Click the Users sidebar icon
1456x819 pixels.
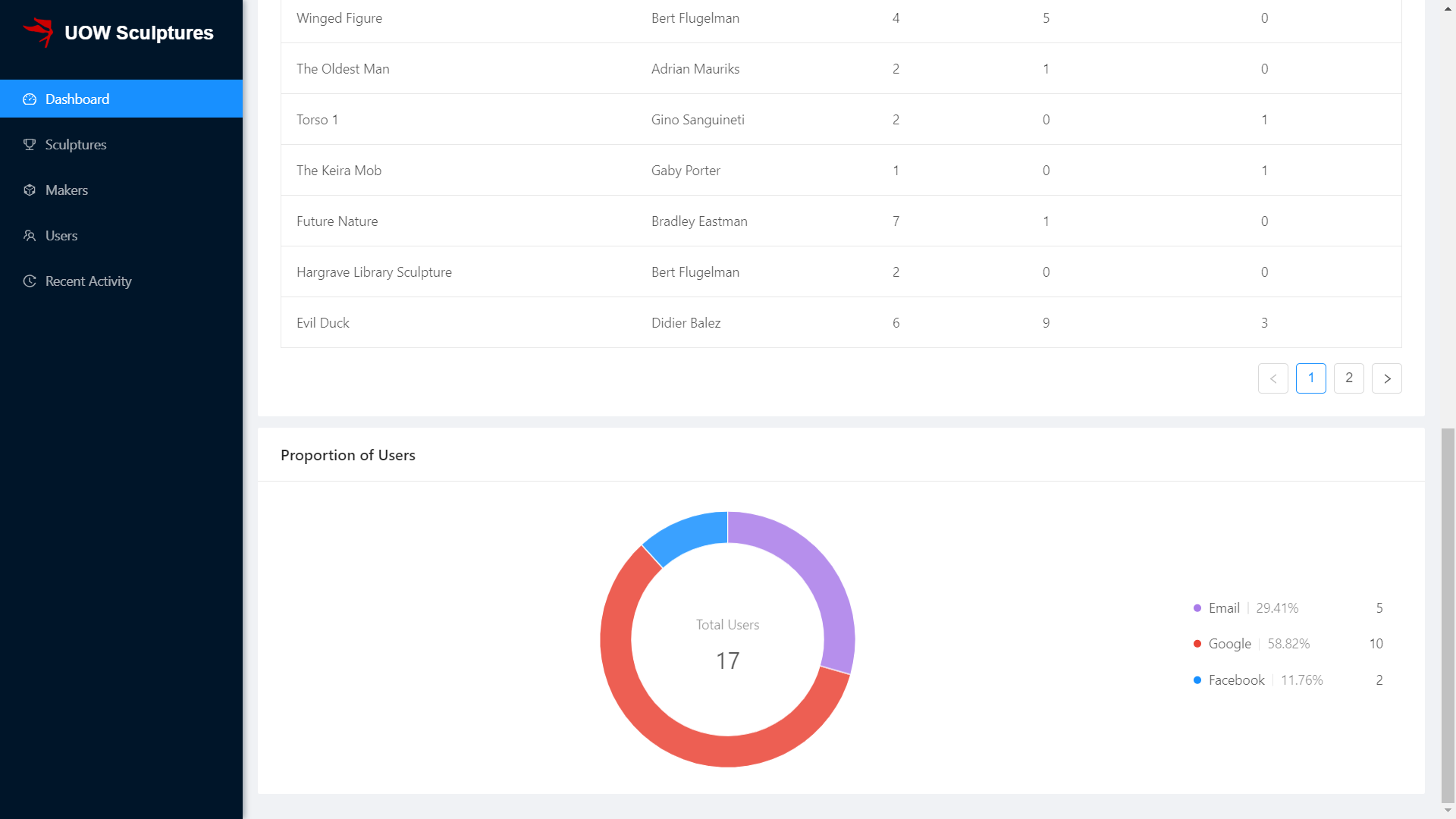30,235
